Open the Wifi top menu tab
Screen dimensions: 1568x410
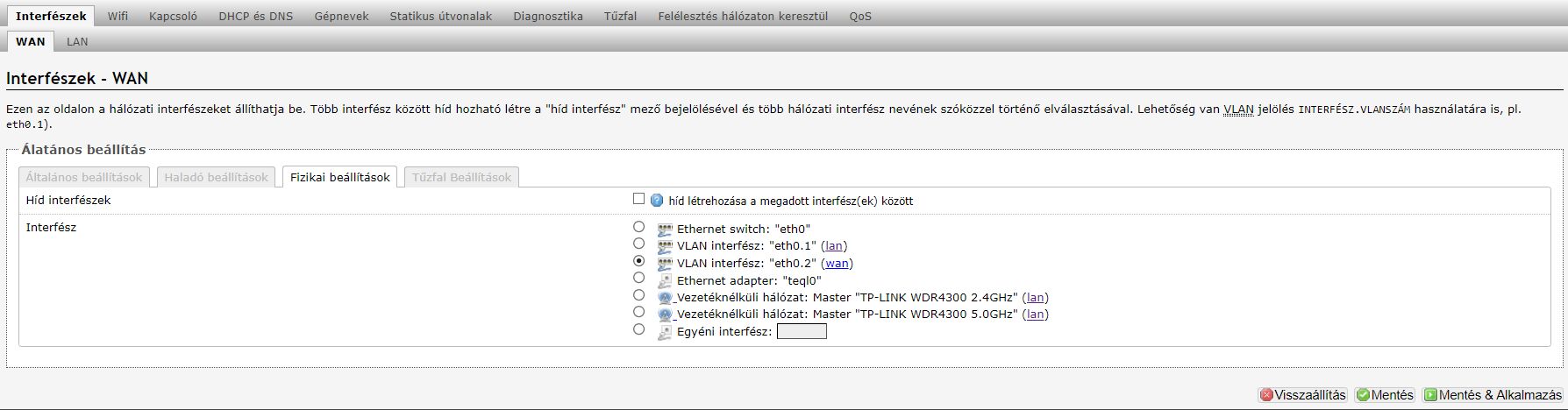pyautogui.click(x=118, y=16)
